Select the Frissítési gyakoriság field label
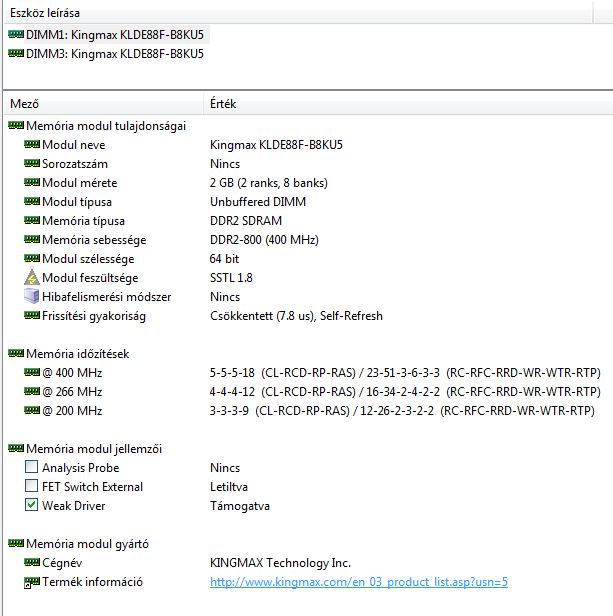The image size is (613, 616). 94,316
